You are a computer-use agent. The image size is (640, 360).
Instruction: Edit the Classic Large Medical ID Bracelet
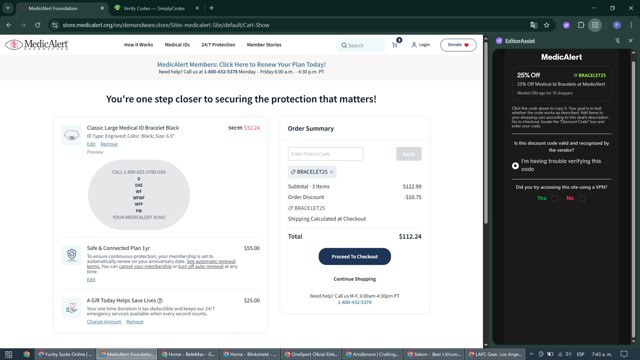(91, 144)
